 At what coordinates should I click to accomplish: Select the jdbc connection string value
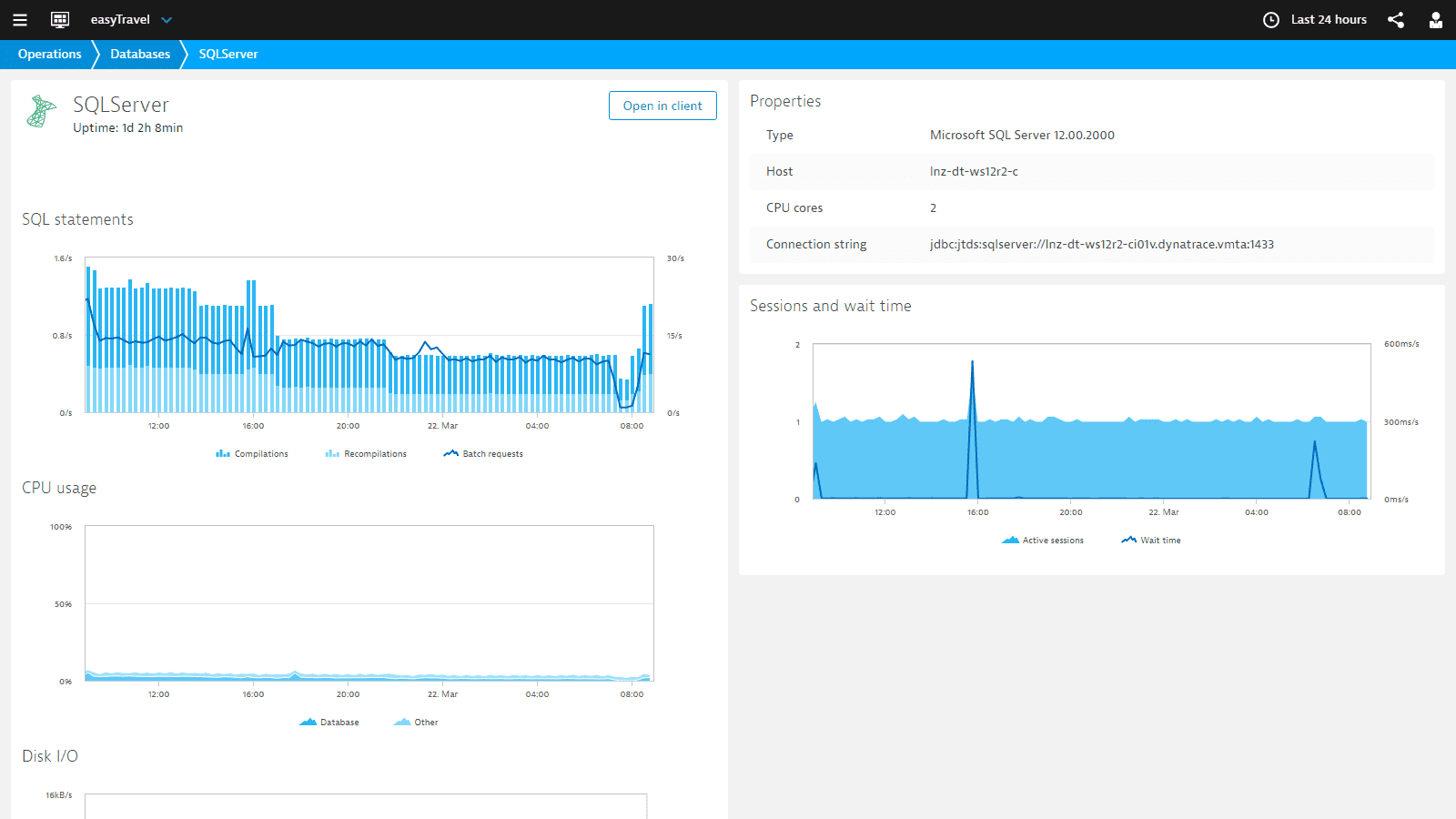pyautogui.click(x=1101, y=244)
